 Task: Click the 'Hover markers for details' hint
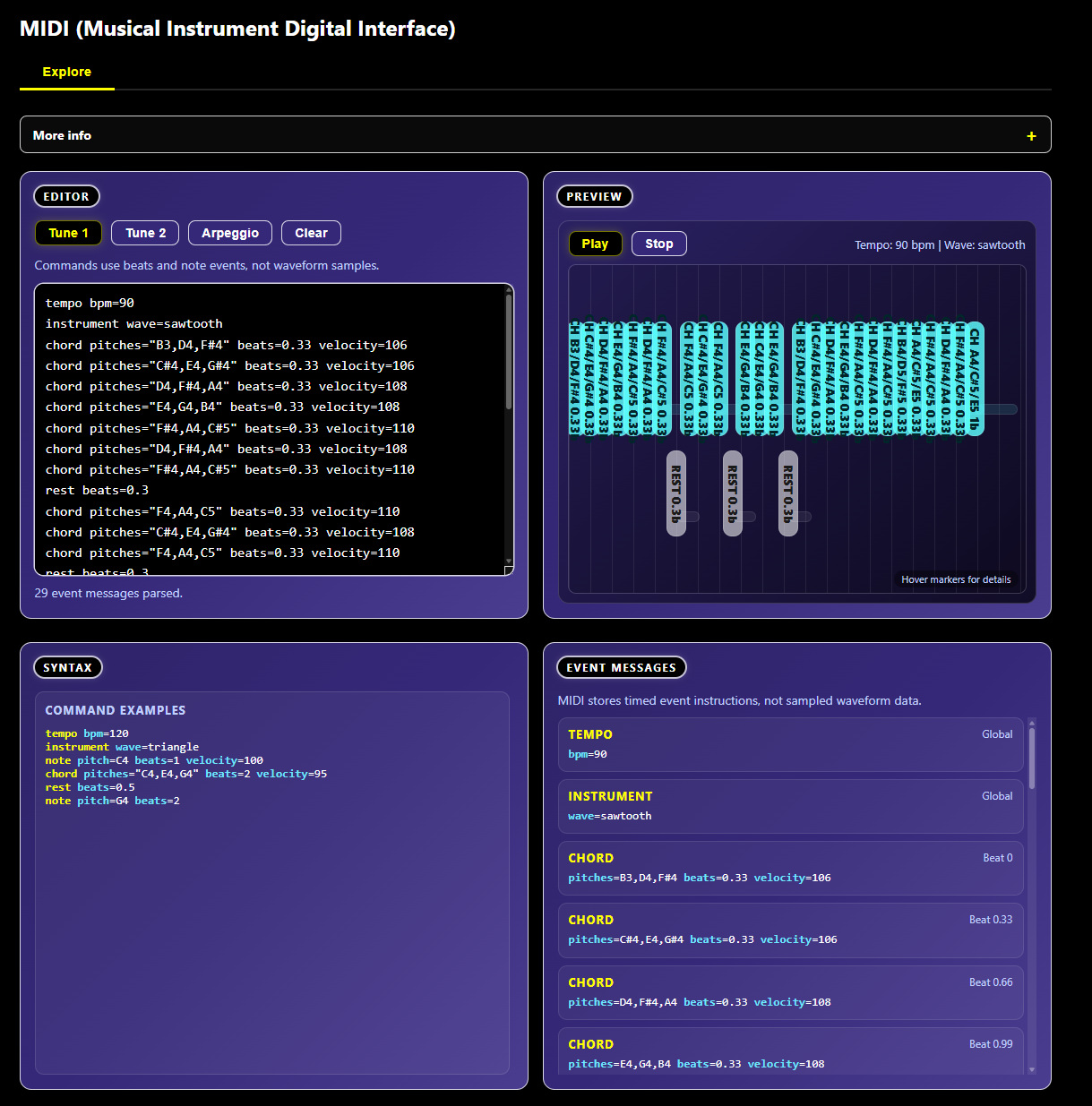tap(956, 580)
